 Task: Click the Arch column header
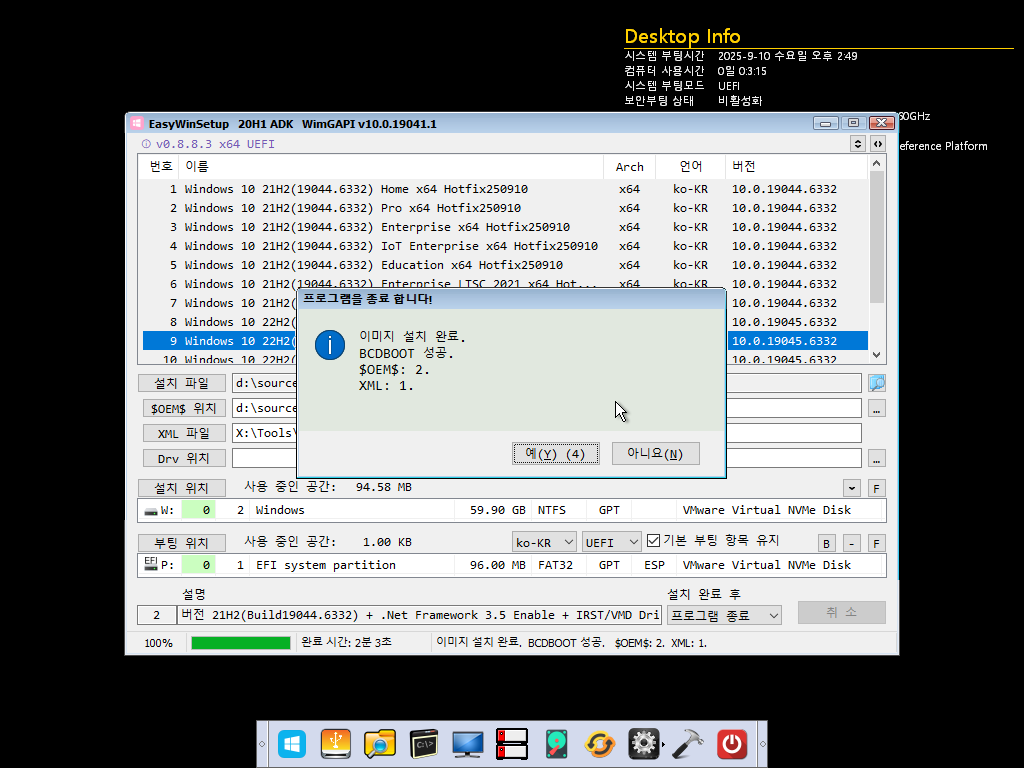pos(630,167)
